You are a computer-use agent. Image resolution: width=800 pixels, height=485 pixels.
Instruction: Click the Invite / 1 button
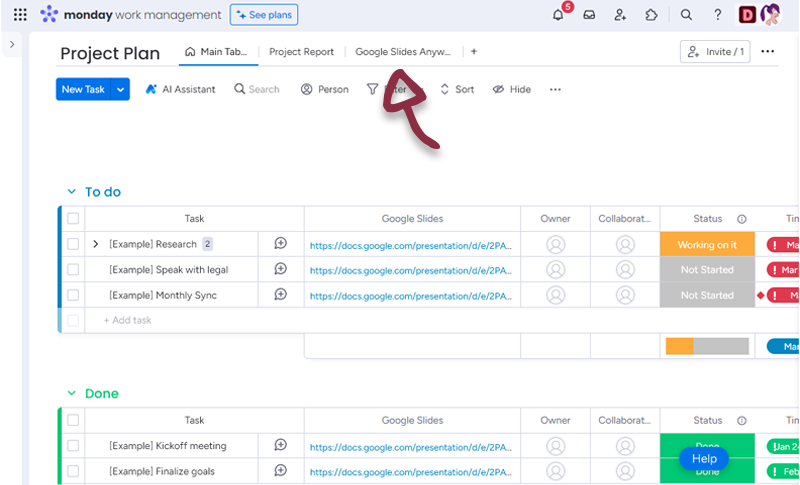pos(715,52)
